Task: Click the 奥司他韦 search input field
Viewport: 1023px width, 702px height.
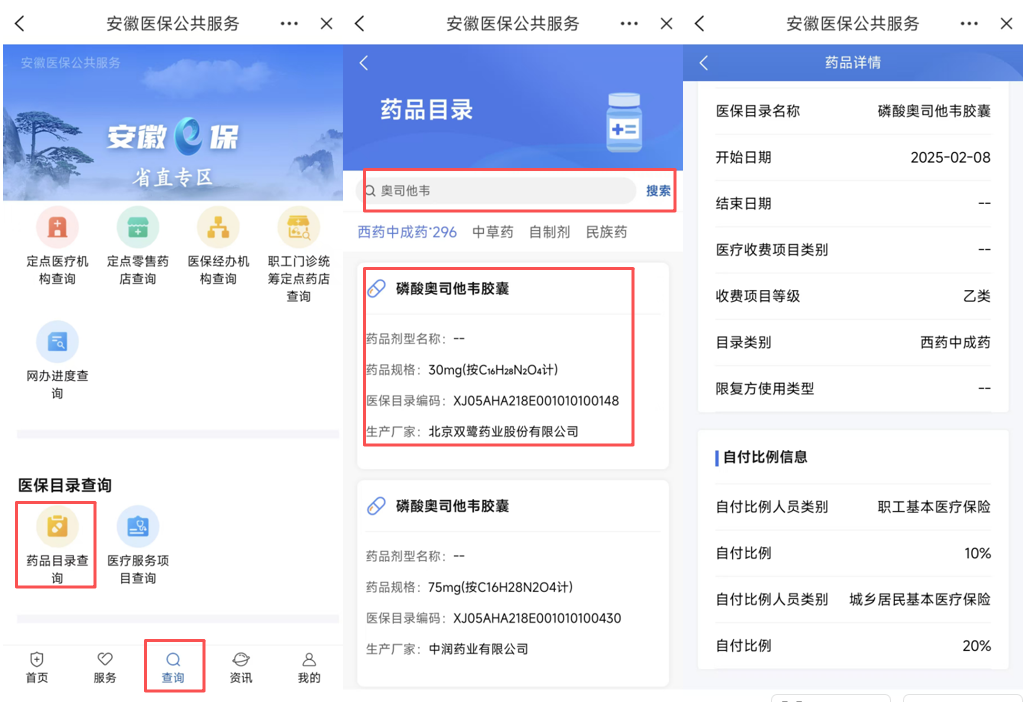Action: click(500, 191)
